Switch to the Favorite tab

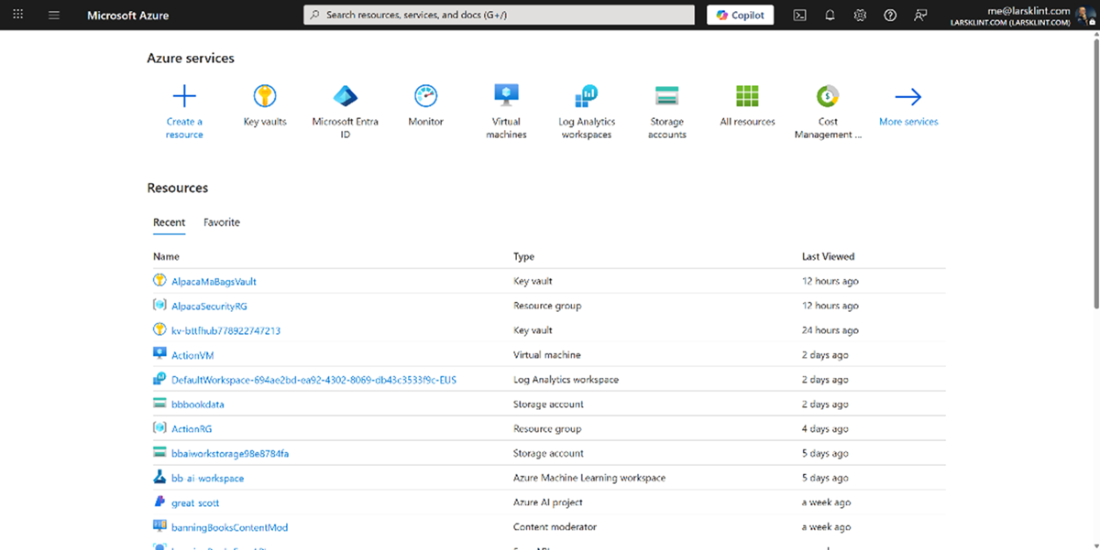click(221, 222)
